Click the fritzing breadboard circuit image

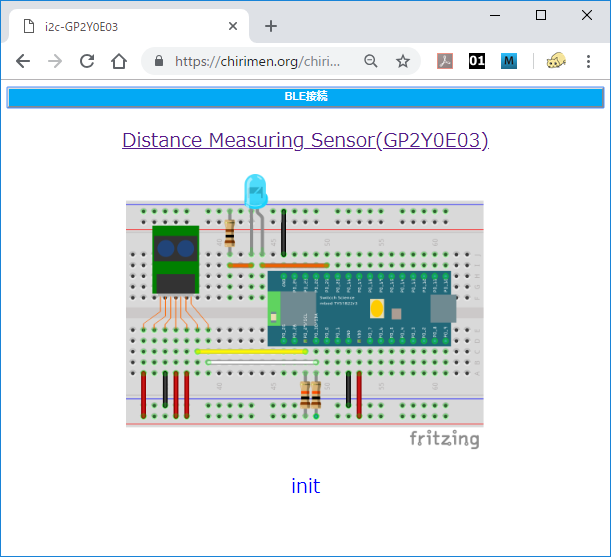[x=305, y=312]
